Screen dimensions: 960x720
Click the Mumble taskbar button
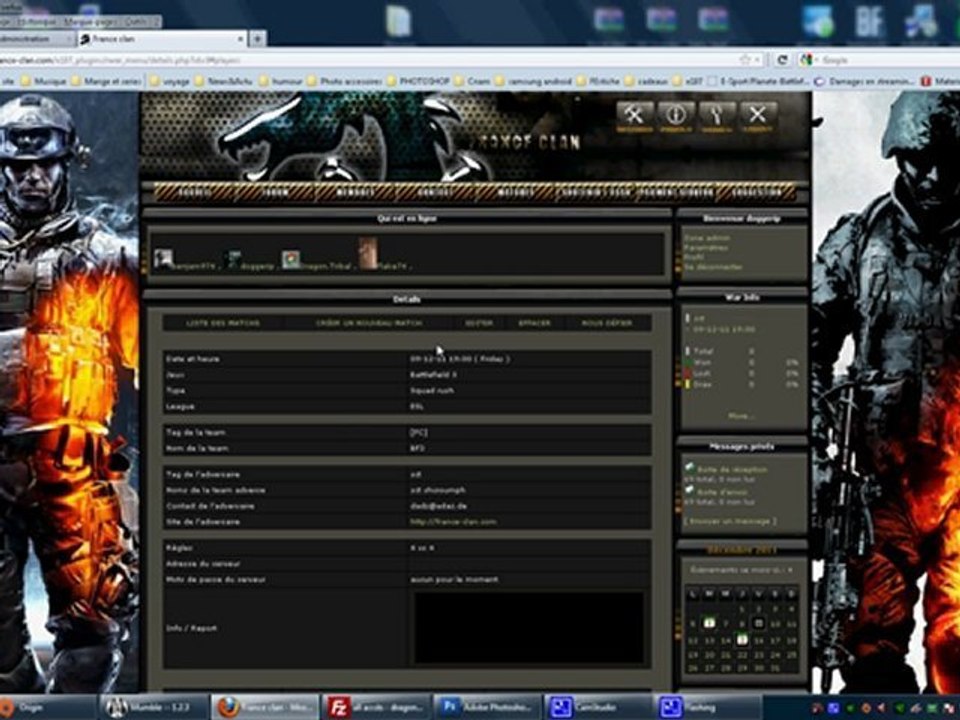pos(153,707)
